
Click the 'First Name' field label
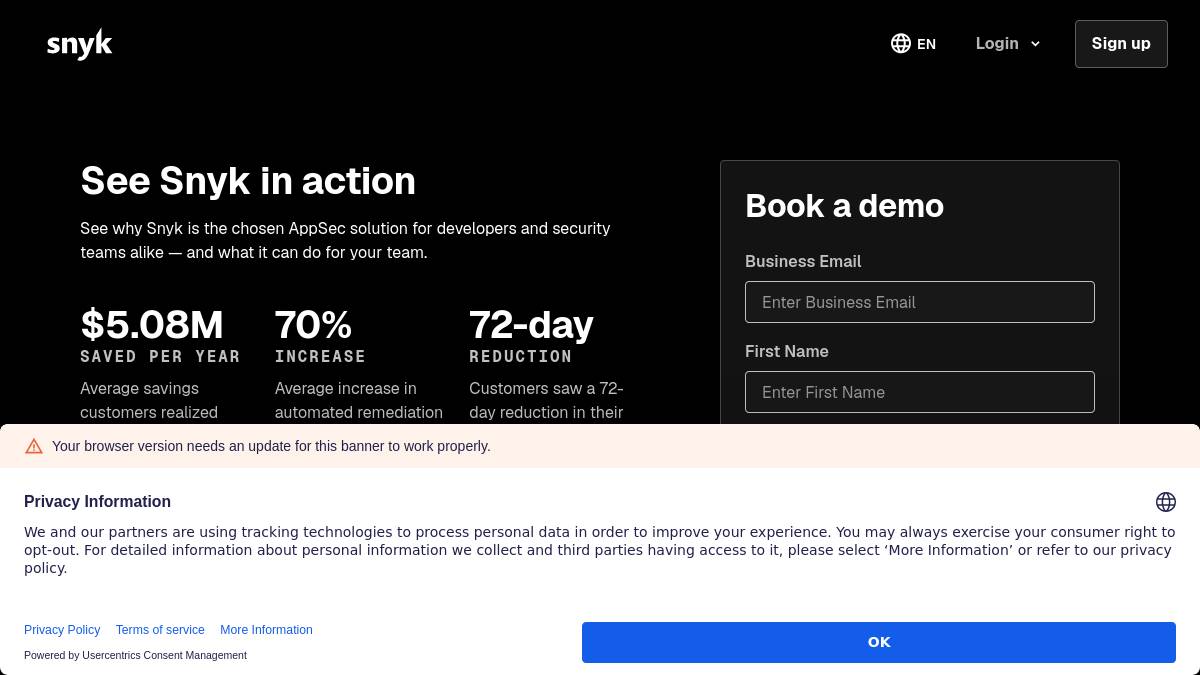coord(787,351)
